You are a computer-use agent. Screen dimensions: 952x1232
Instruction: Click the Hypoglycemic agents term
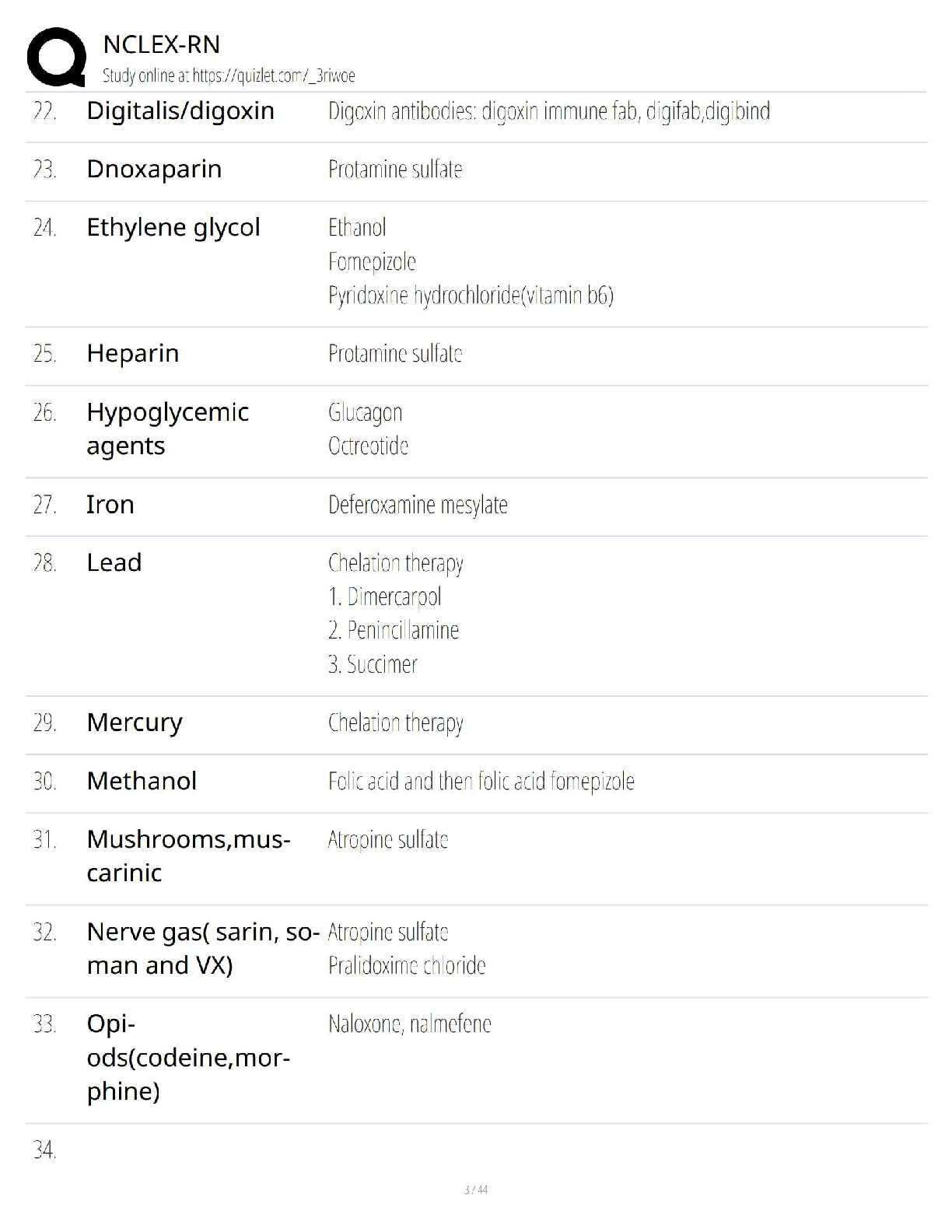(x=168, y=429)
